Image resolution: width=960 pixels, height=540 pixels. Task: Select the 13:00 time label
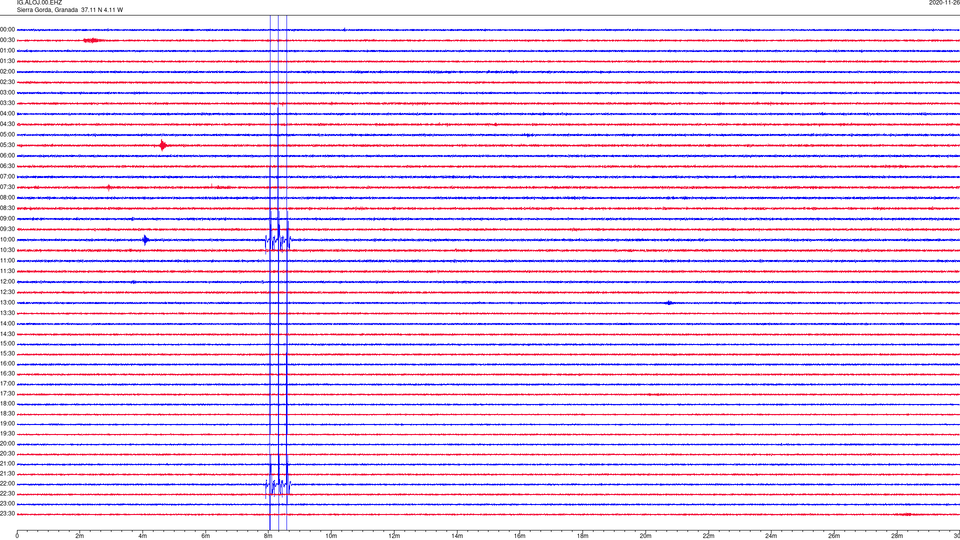coord(7,303)
